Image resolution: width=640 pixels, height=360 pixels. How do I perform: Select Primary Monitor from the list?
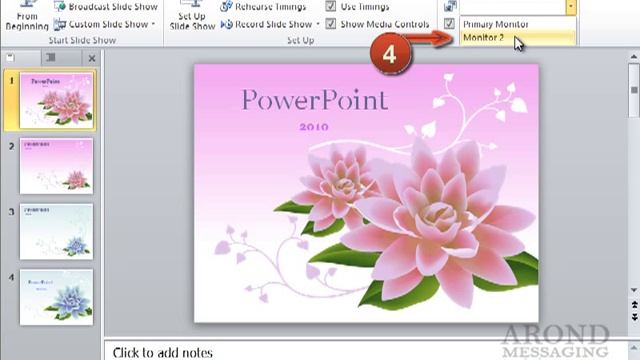point(518,24)
